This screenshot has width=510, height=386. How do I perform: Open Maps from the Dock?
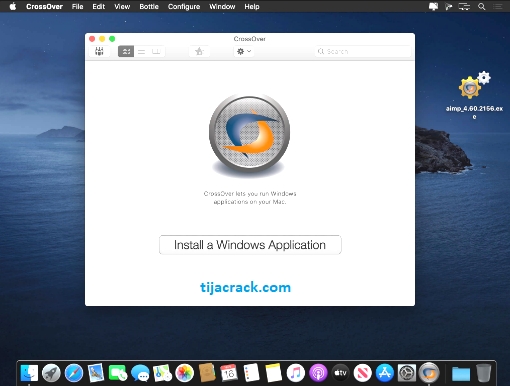[x=162, y=373]
